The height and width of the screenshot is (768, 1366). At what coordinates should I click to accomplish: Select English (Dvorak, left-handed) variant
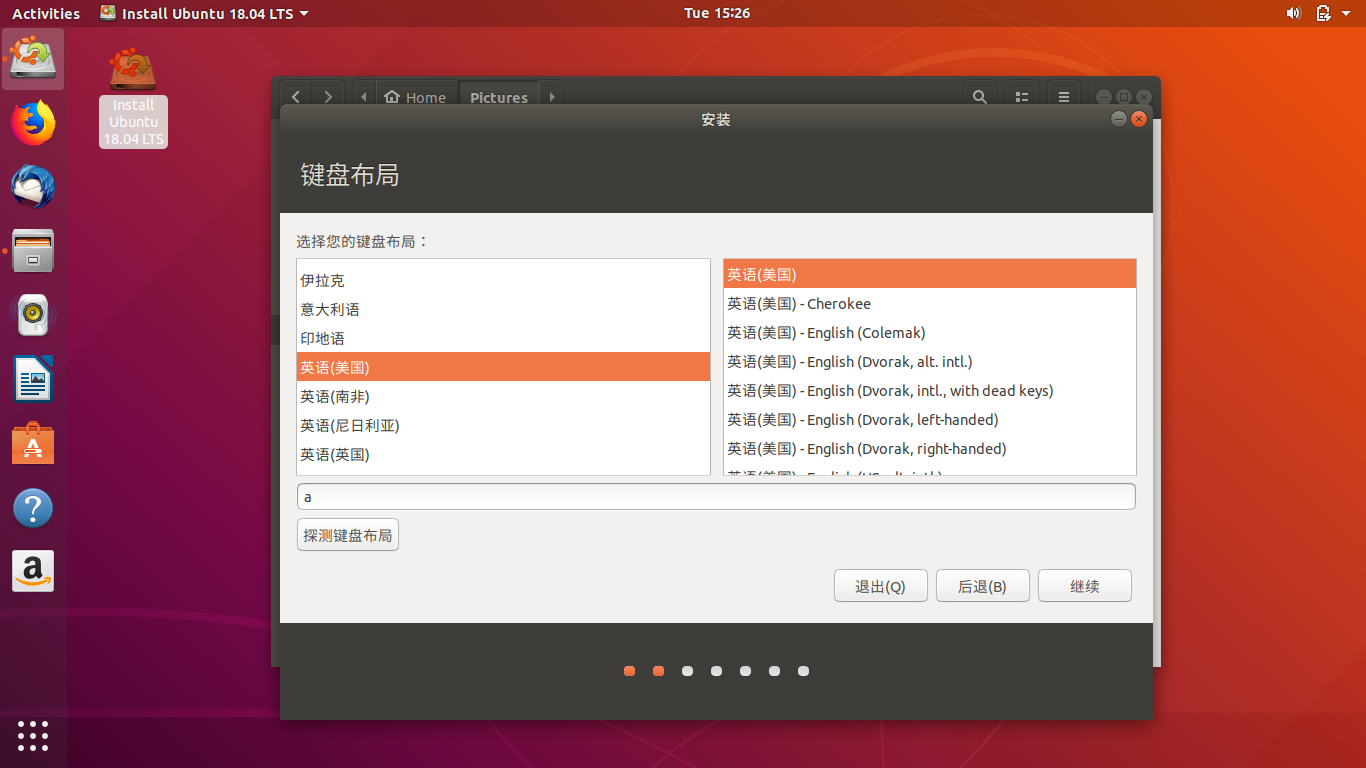[x=930, y=419]
